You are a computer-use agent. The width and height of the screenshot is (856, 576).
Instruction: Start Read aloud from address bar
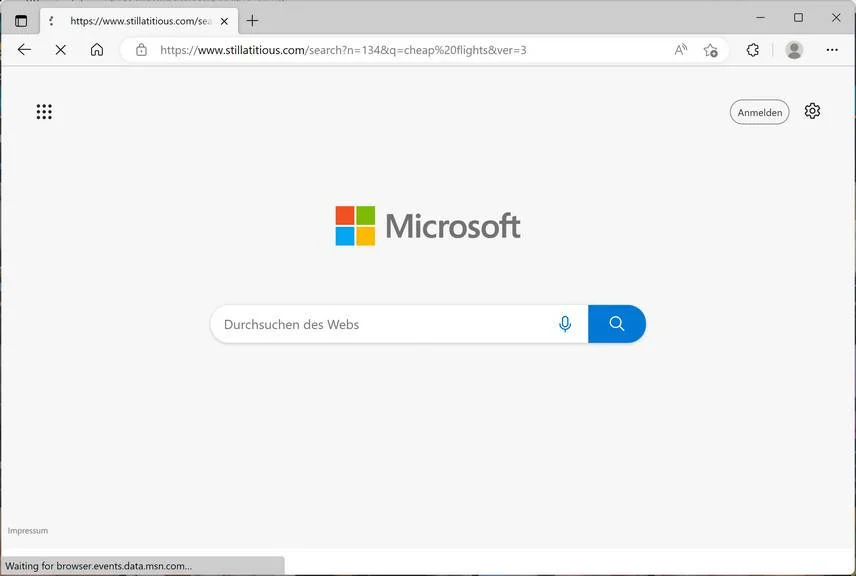pyautogui.click(x=681, y=50)
